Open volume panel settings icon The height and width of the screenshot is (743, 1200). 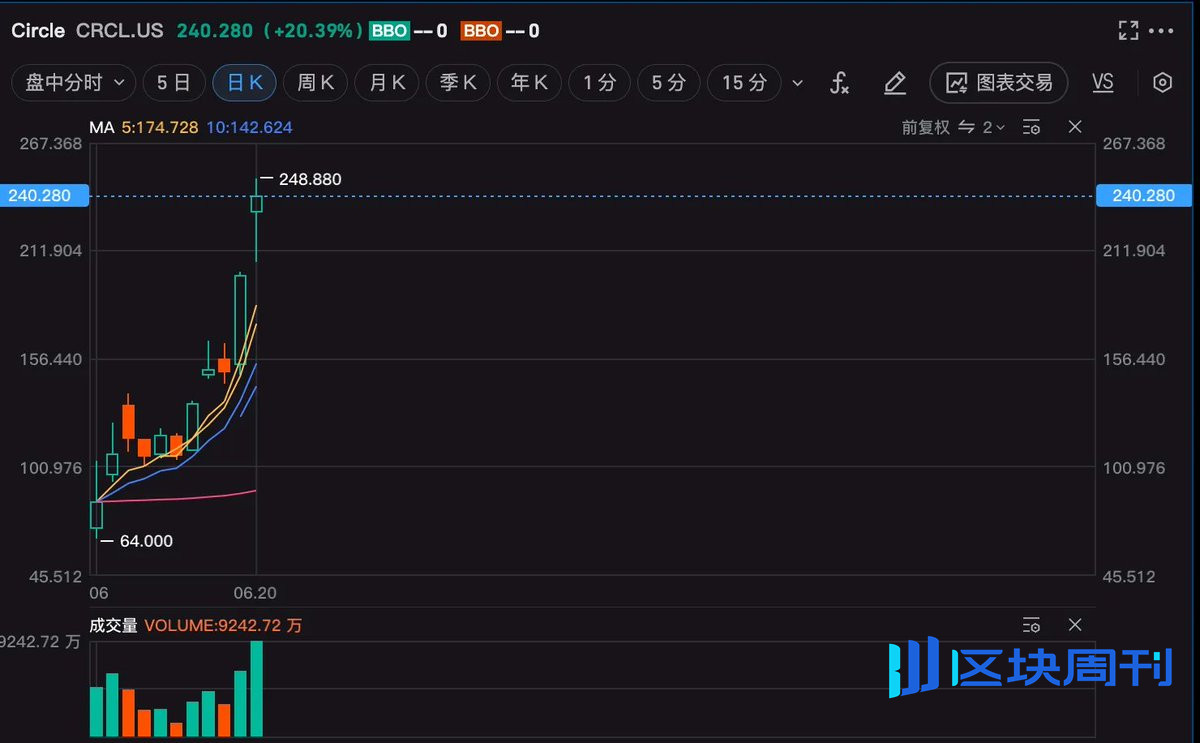[x=1032, y=625]
